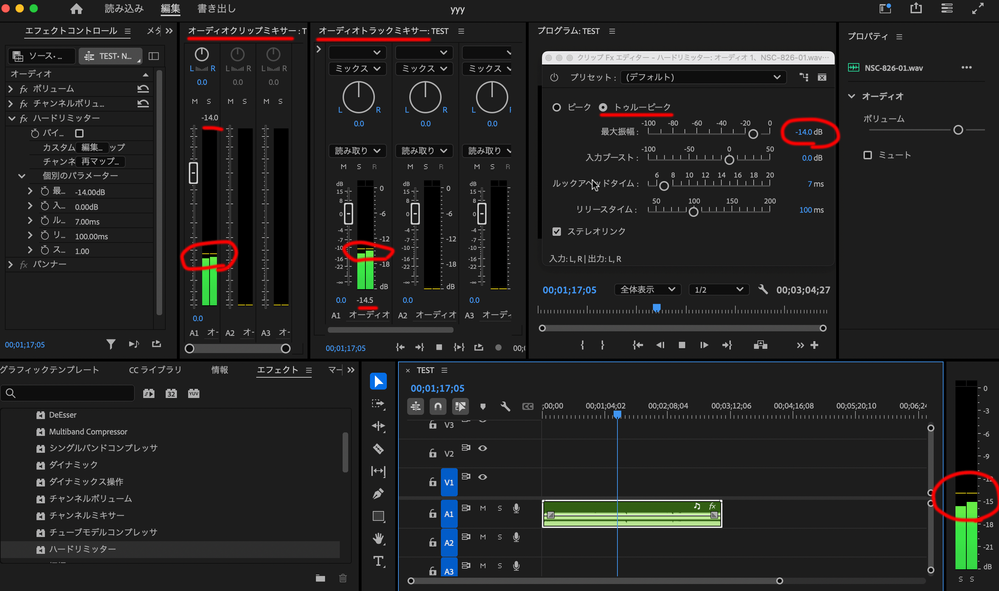Open the CC ライブラリ panel tab
Viewport: 999px width, 591px height.
point(153,370)
